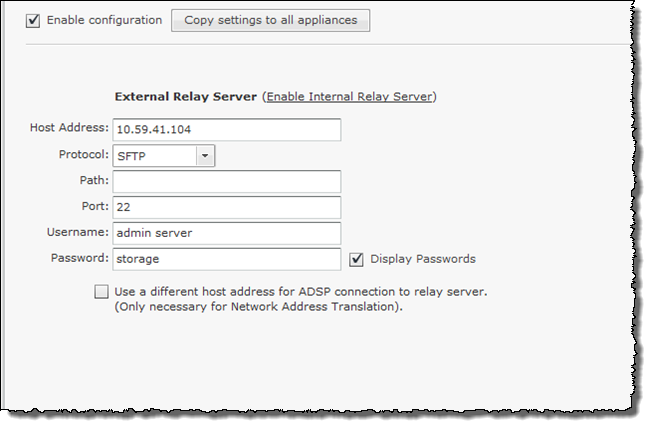
Task: Focus the Password field showing storage
Action: tap(227, 259)
